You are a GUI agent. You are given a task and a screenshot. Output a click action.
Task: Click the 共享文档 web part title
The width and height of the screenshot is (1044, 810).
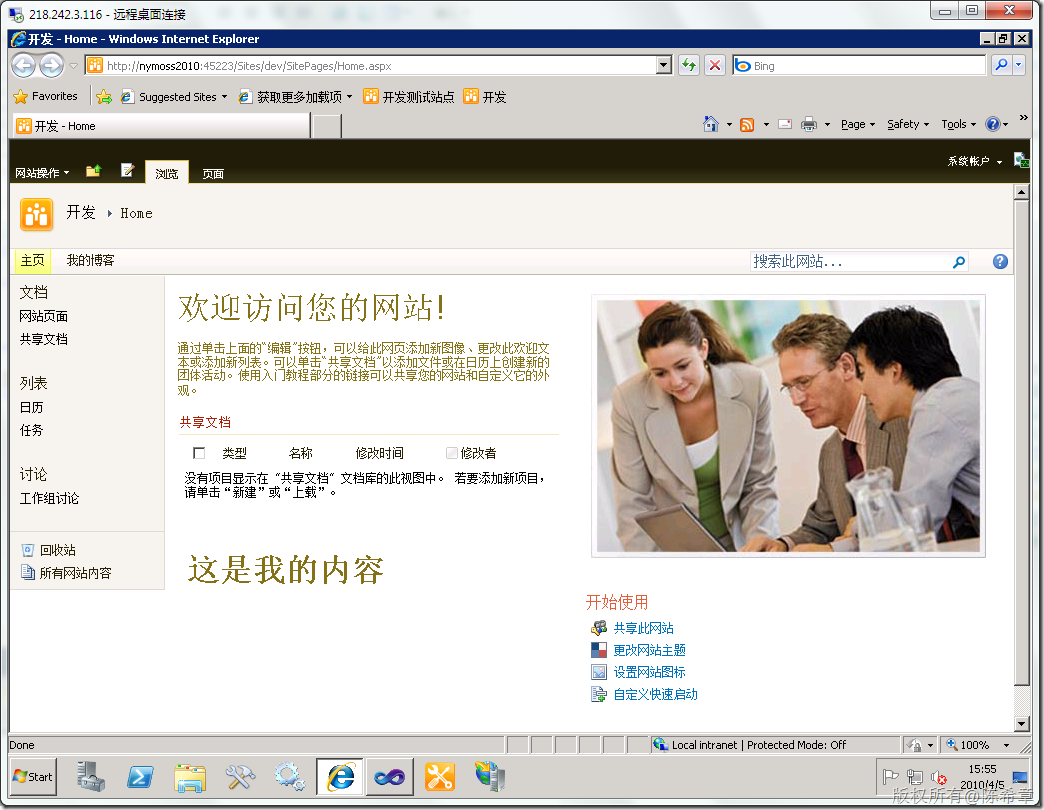click(x=205, y=422)
